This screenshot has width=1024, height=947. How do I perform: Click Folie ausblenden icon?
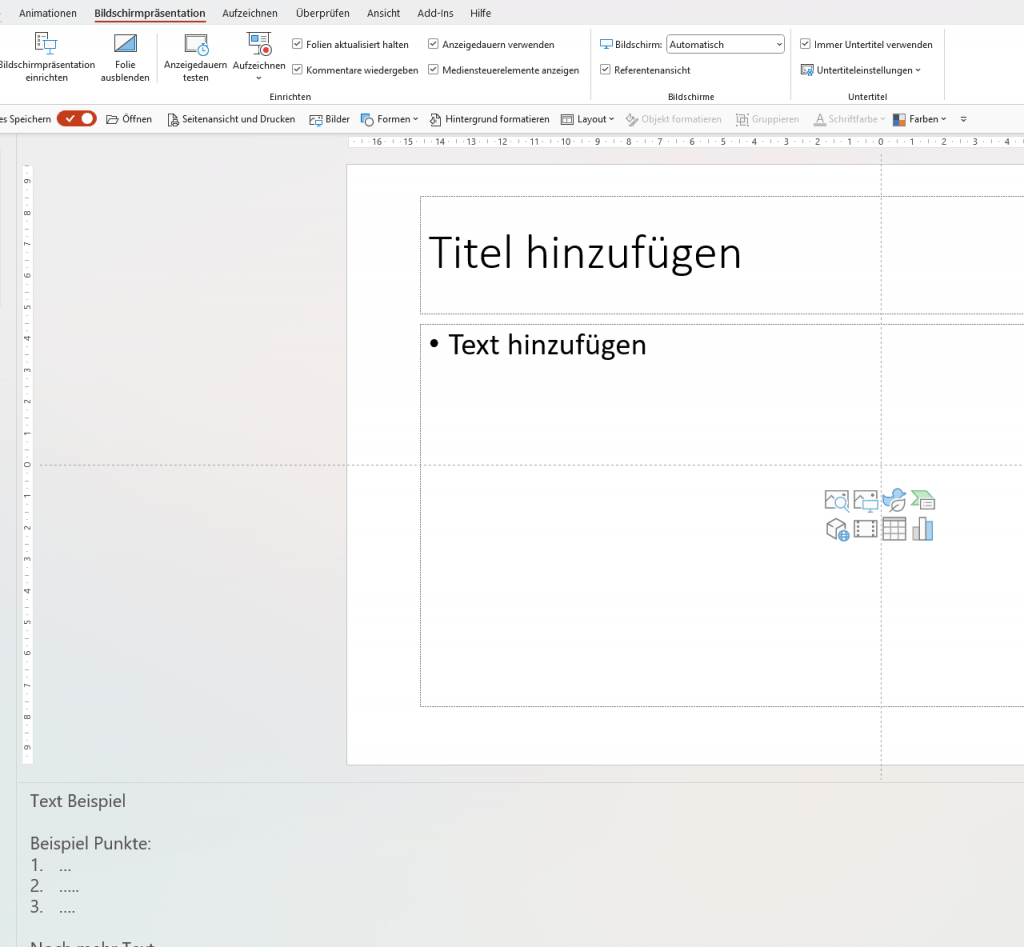point(125,43)
